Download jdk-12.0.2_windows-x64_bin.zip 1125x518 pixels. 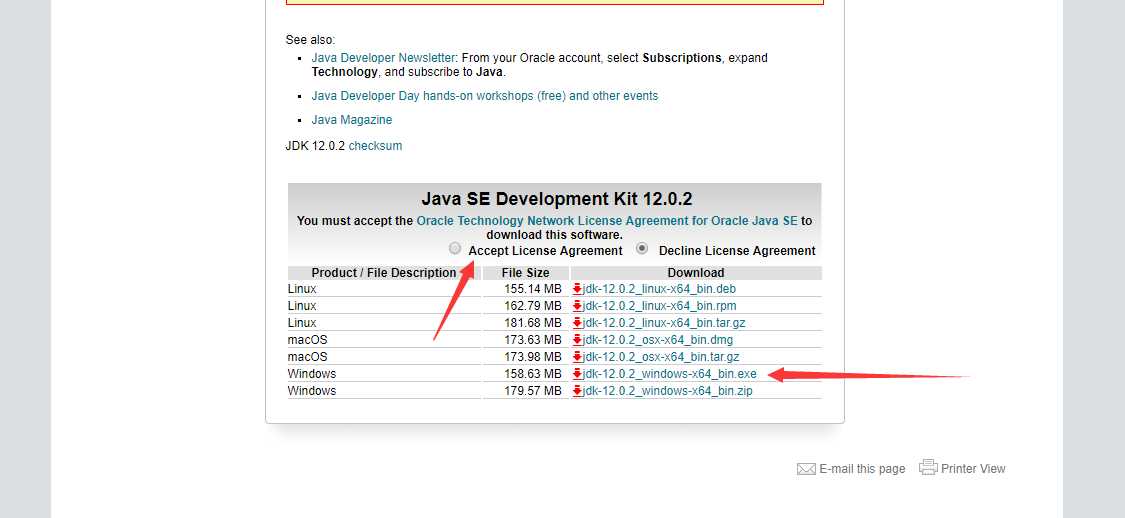667,391
